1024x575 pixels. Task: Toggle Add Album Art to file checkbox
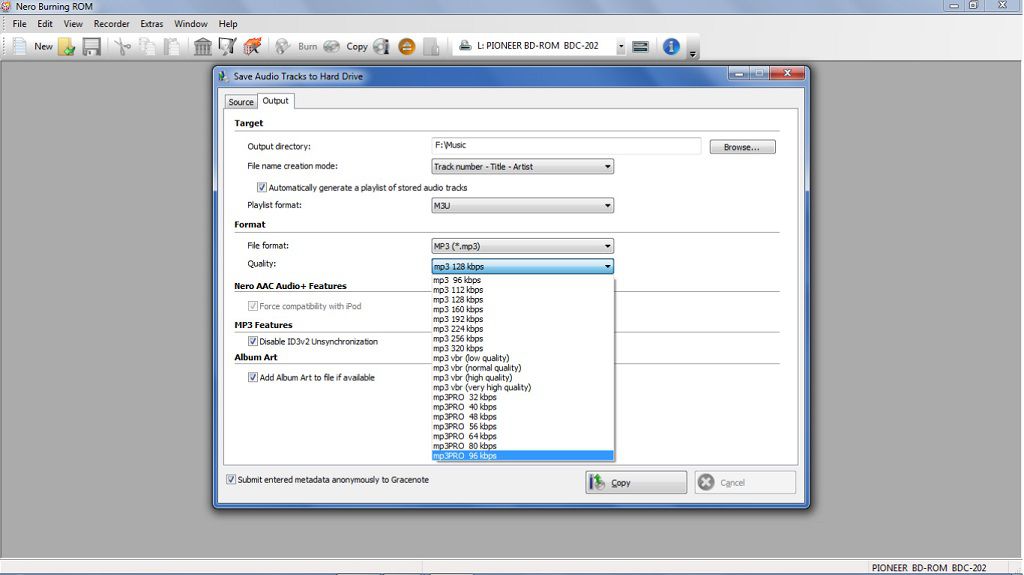point(253,377)
